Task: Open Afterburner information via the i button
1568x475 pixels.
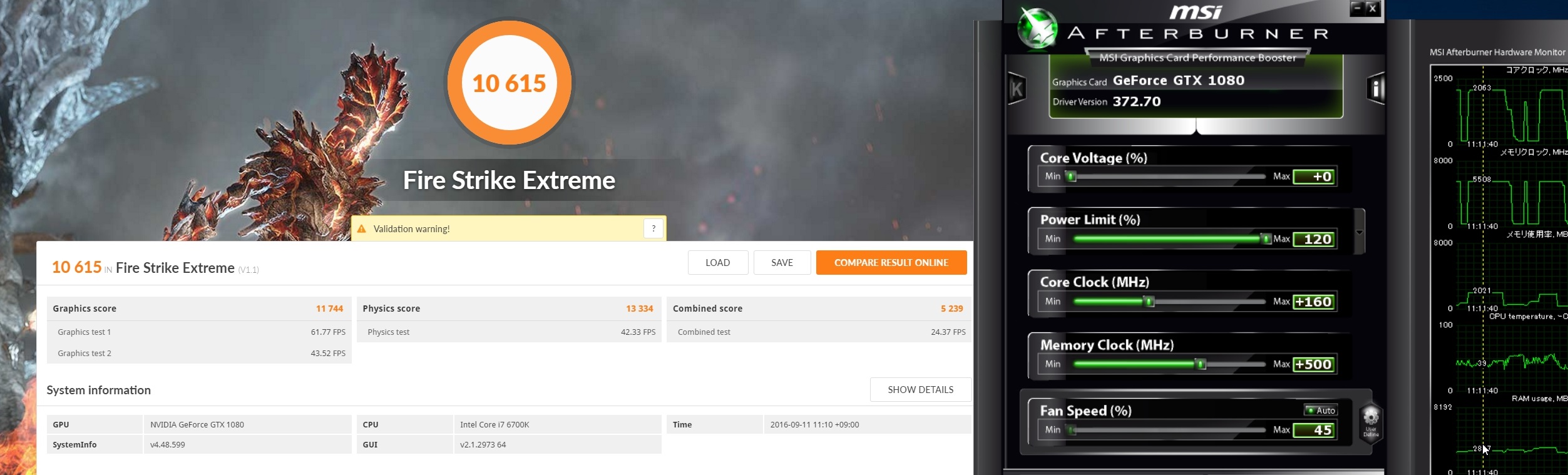Action: coord(1376,89)
